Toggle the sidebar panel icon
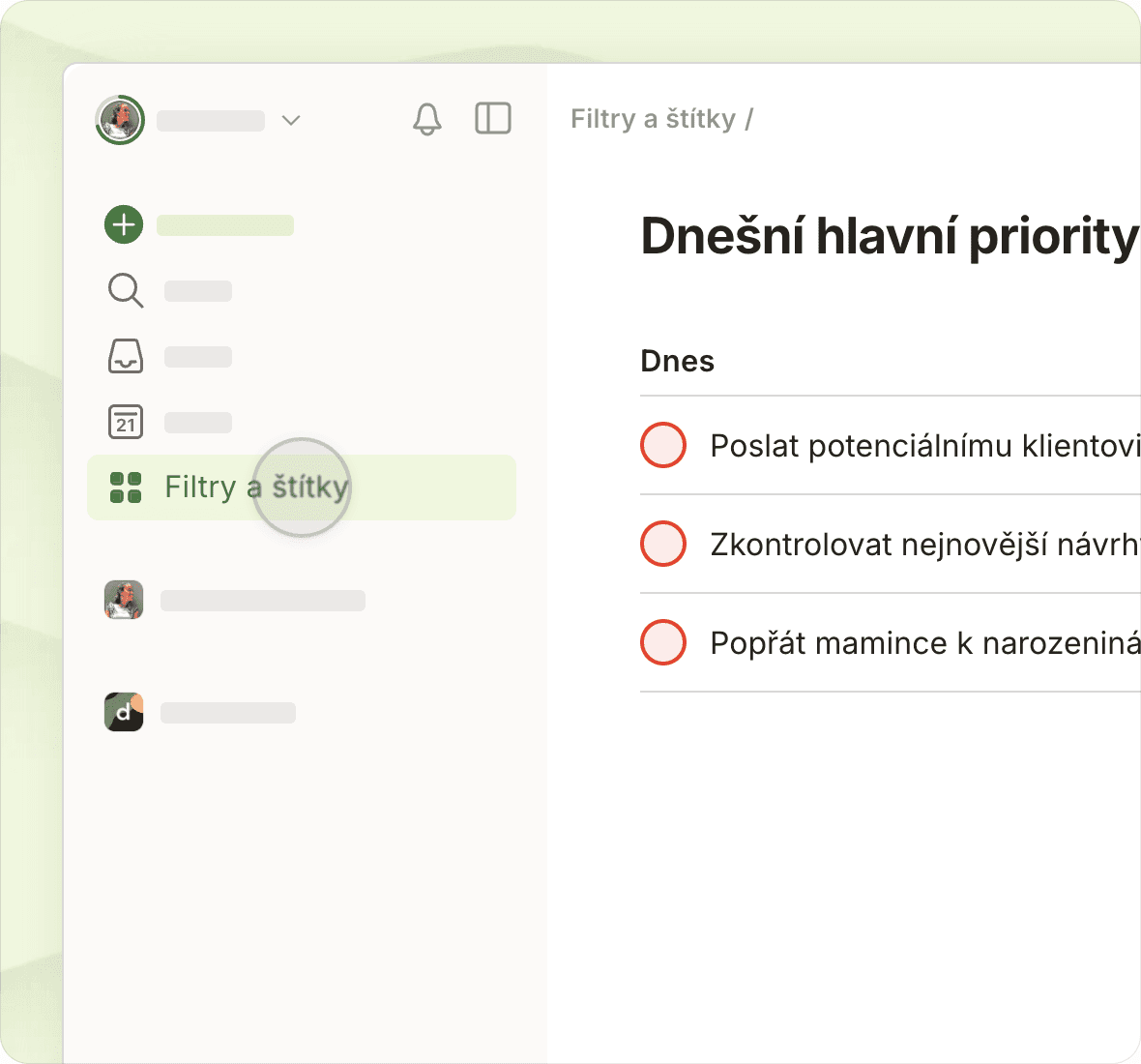The width and height of the screenshot is (1141, 1064). (492, 119)
